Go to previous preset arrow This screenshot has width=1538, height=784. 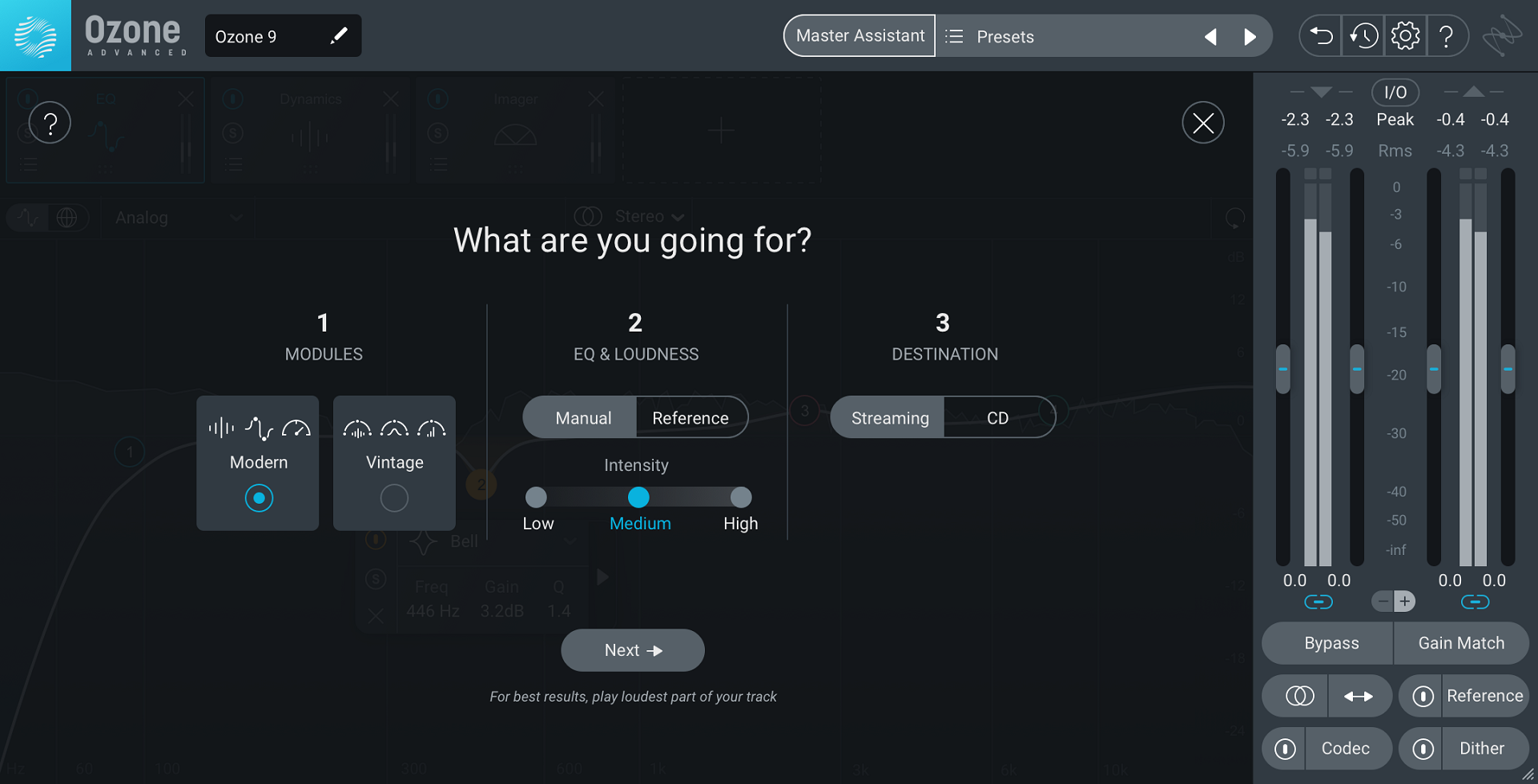(x=1210, y=37)
